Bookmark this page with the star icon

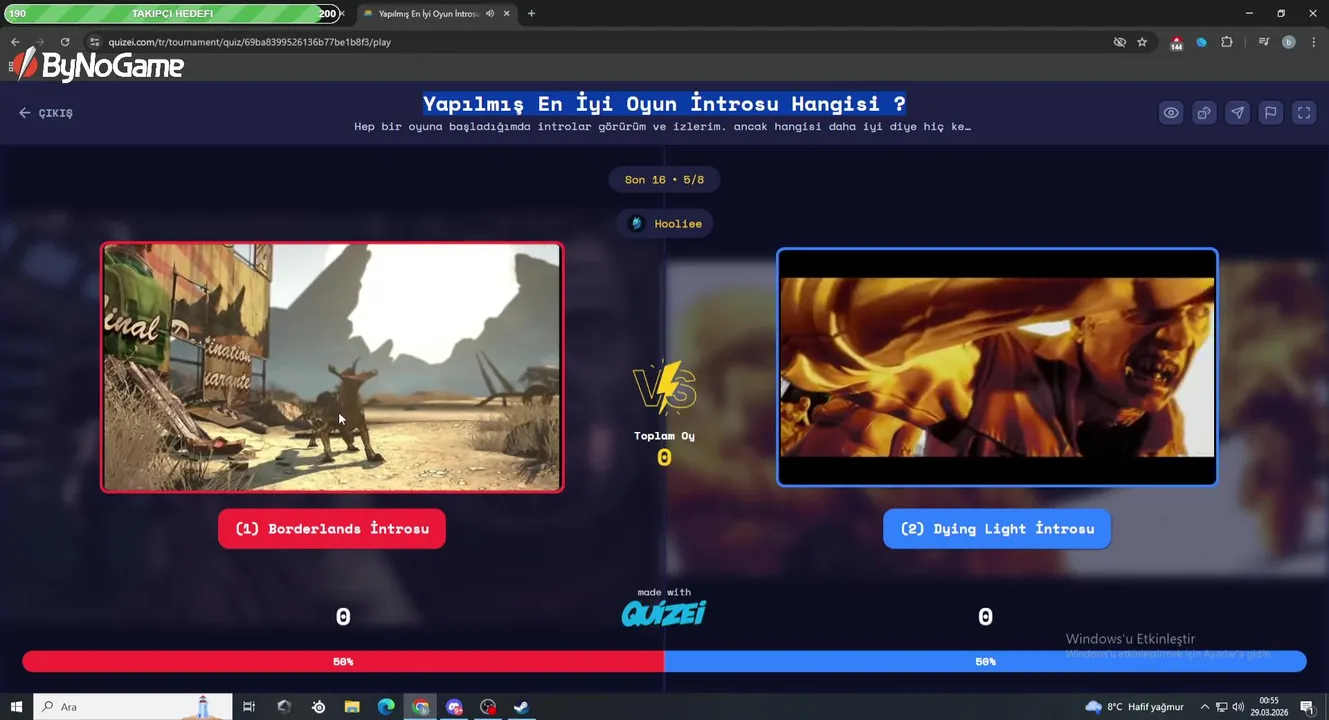(1142, 42)
